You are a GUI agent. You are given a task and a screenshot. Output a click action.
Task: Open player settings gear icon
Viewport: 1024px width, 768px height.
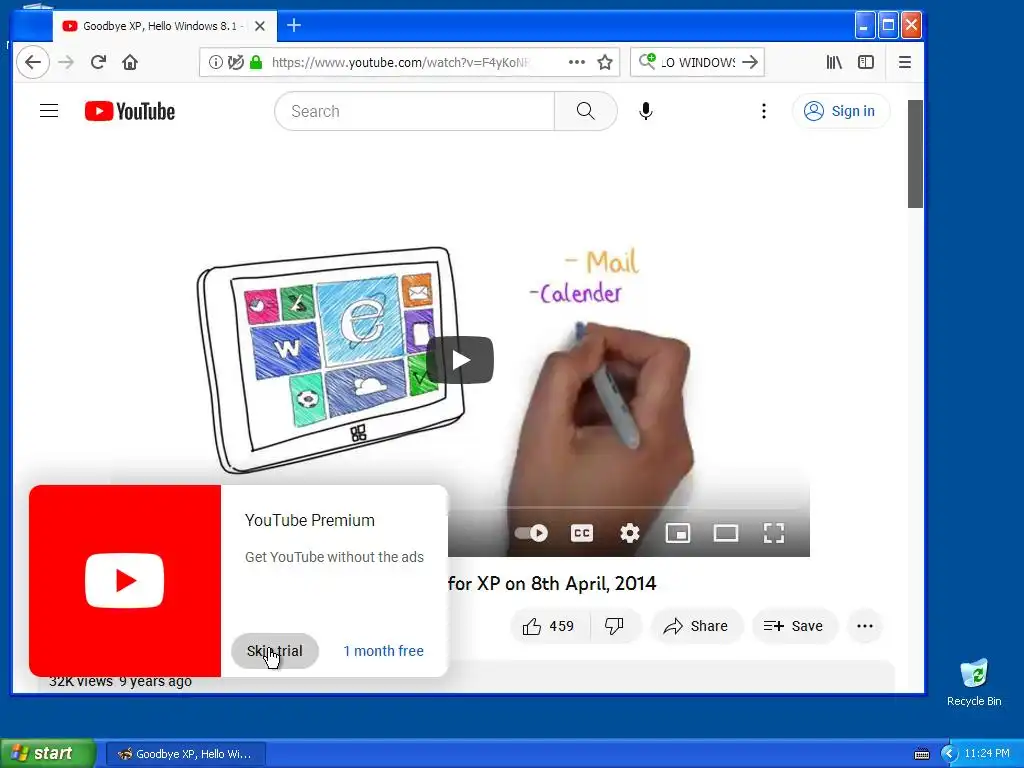point(630,534)
